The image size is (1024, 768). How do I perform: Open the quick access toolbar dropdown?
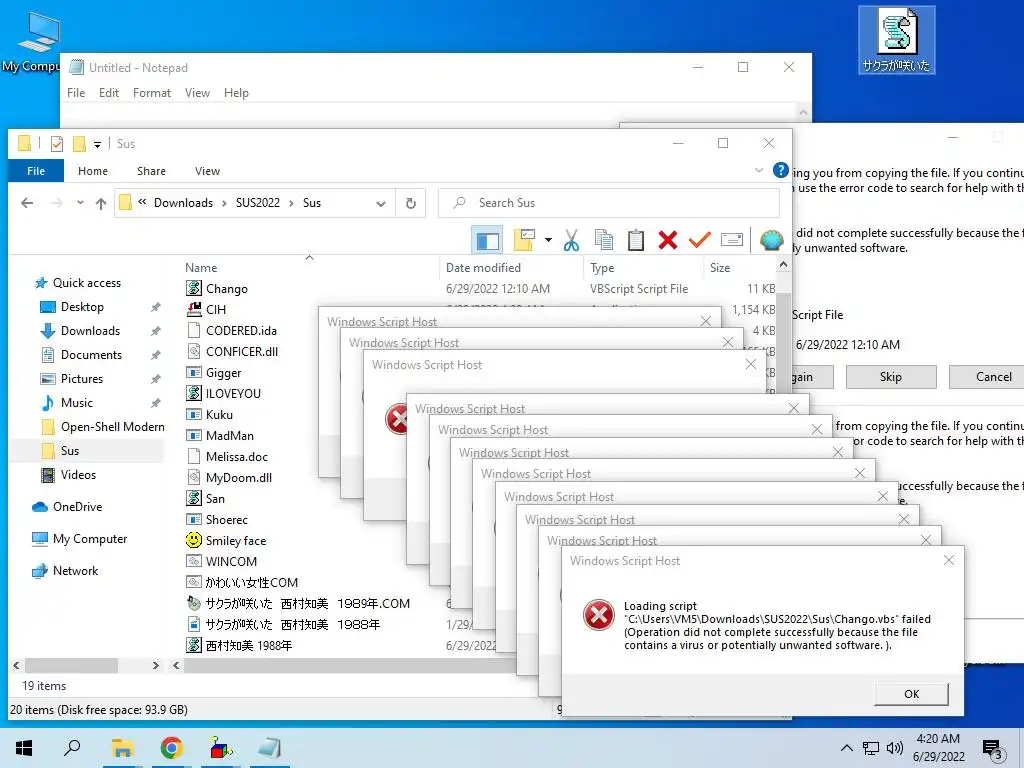97,144
